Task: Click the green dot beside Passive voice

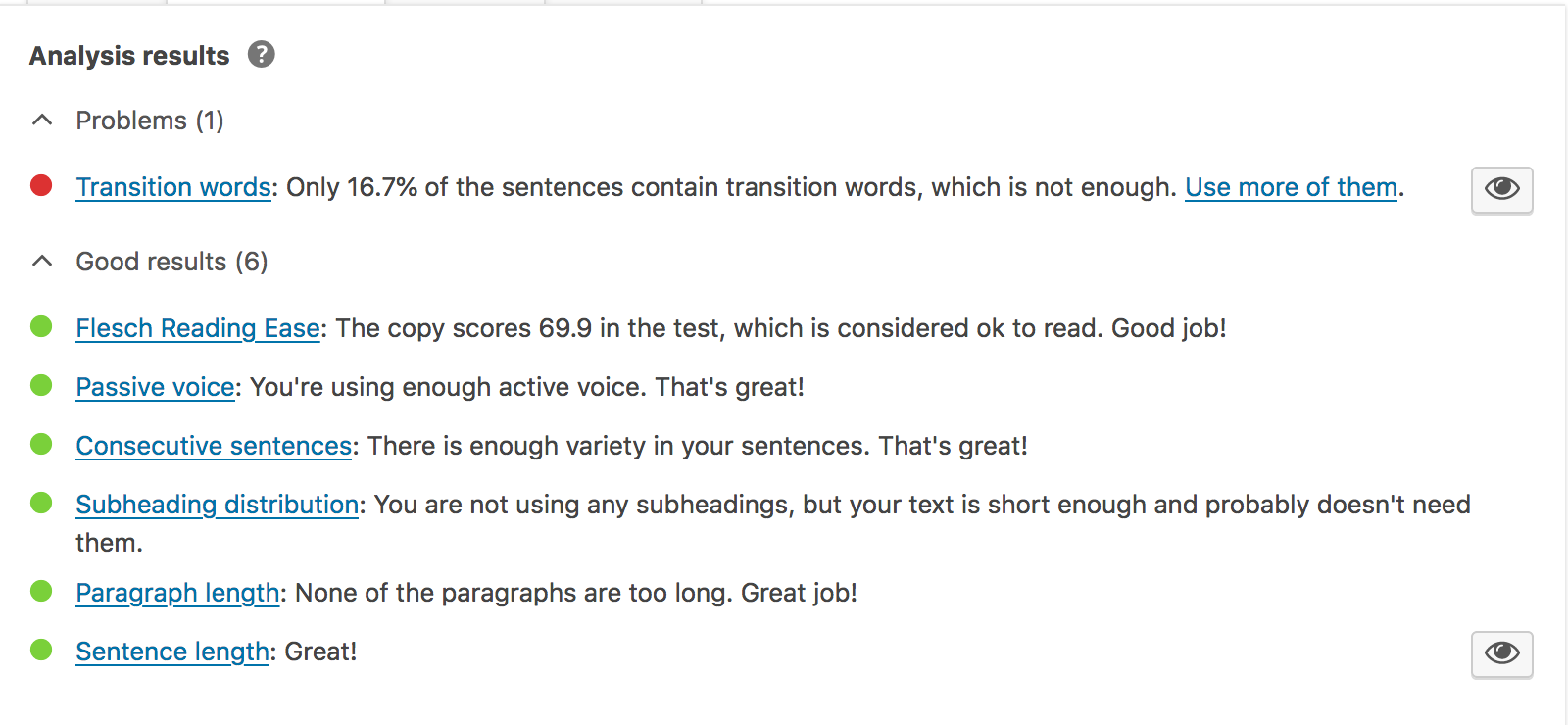Action: [40, 383]
